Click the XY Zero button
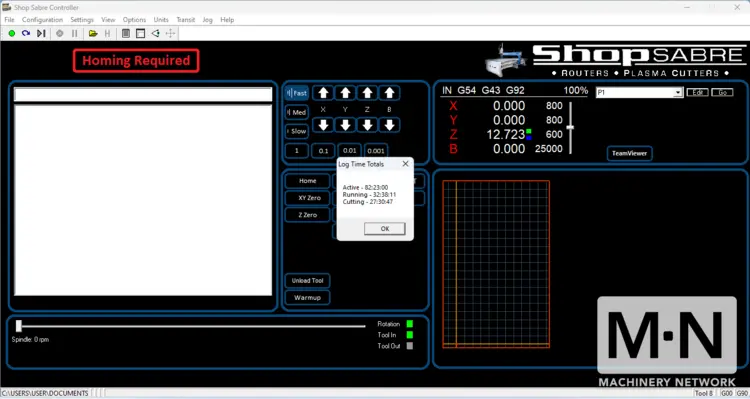 [308, 198]
